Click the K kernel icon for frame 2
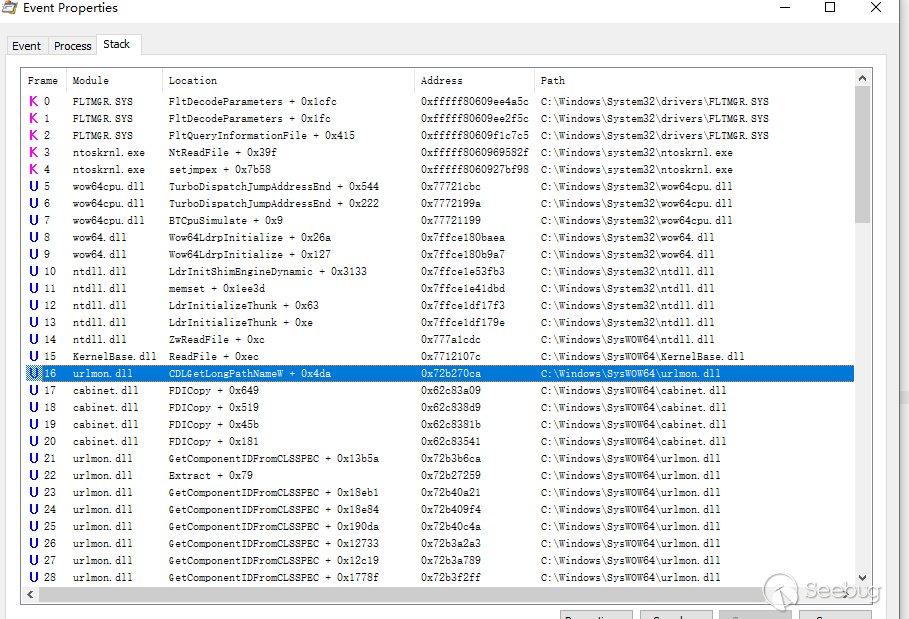 (34, 135)
